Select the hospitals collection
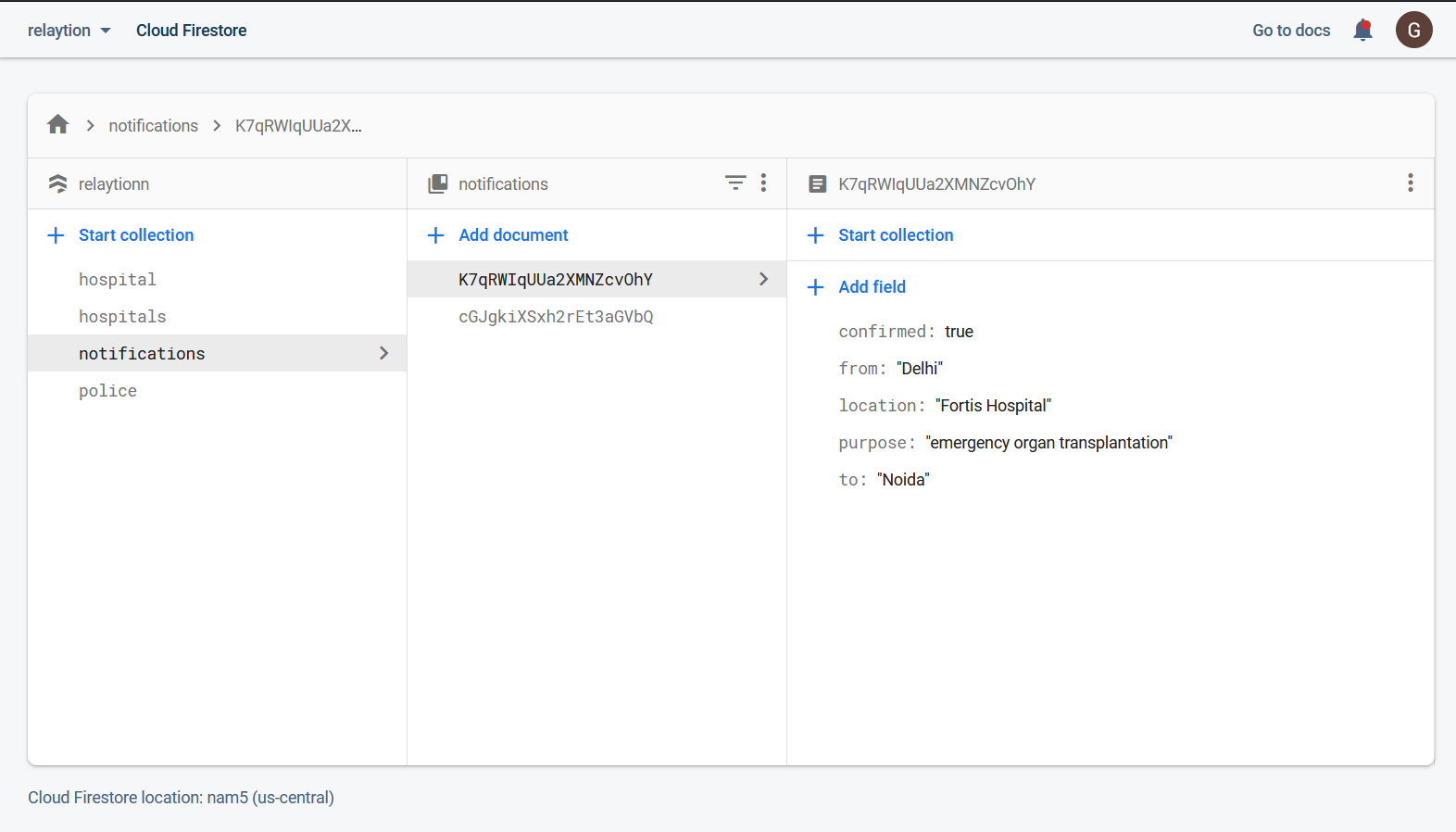The width and height of the screenshot is (1456, 832). coord(122,317)
